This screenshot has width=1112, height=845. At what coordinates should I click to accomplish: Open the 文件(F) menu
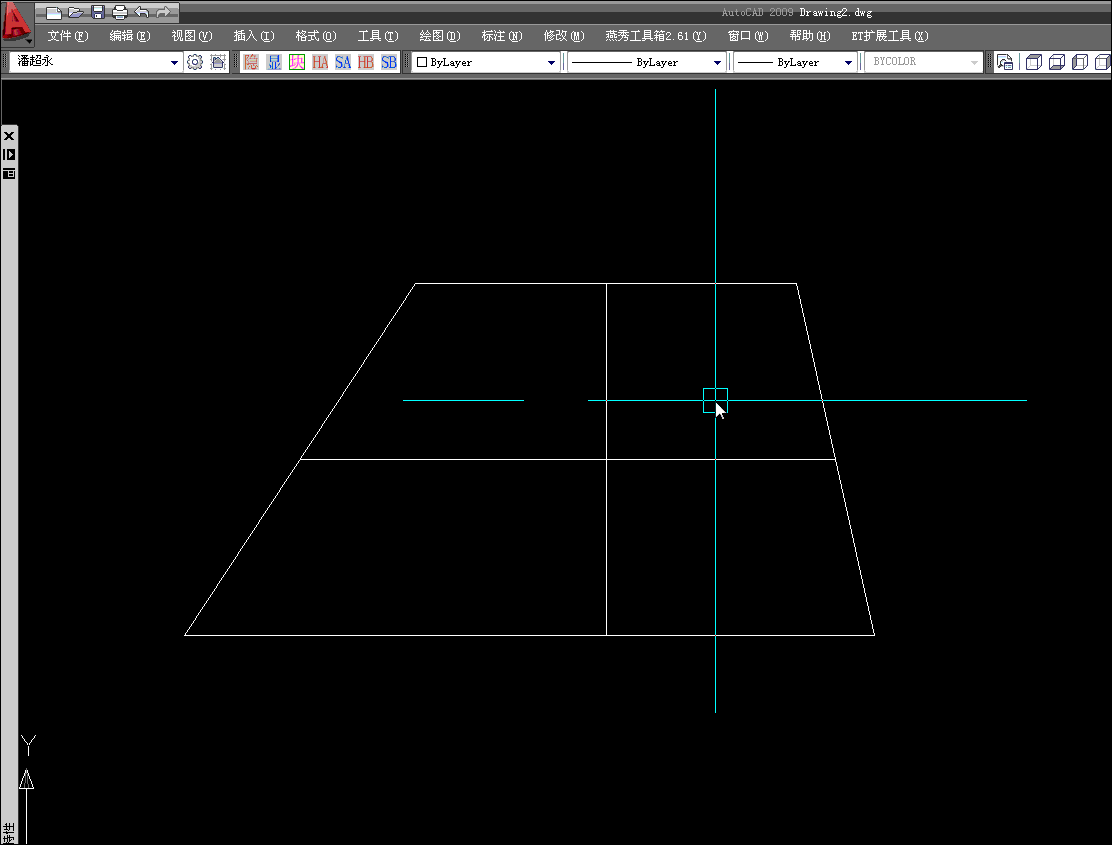(67, 35)
